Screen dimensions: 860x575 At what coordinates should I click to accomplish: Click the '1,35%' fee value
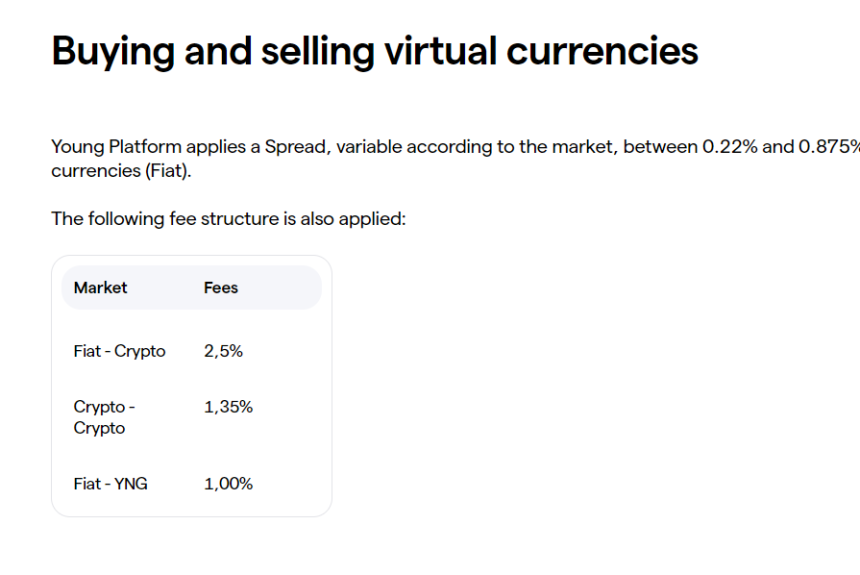[228, 407]
